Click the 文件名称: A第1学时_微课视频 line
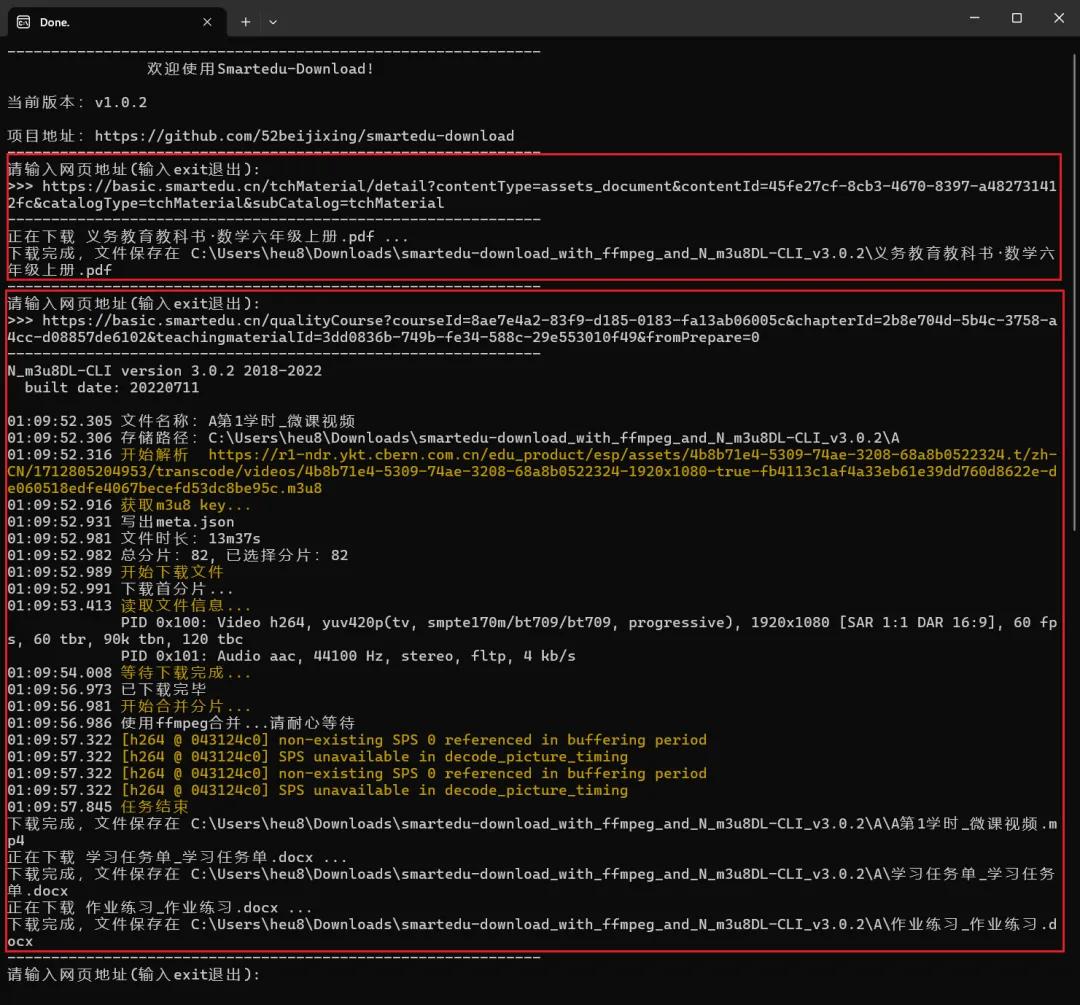The width and height of the screenshot is (1080, 1005). tap(181, 421)
